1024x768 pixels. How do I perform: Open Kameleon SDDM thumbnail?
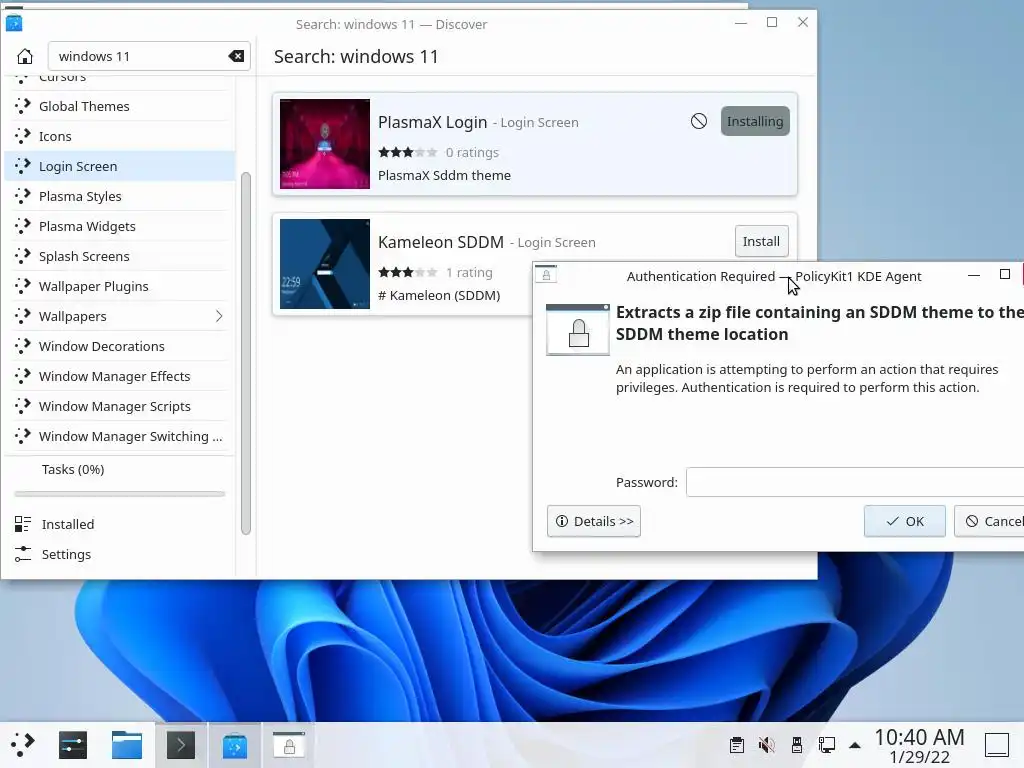pyautogui.click(x=325, y=264)
